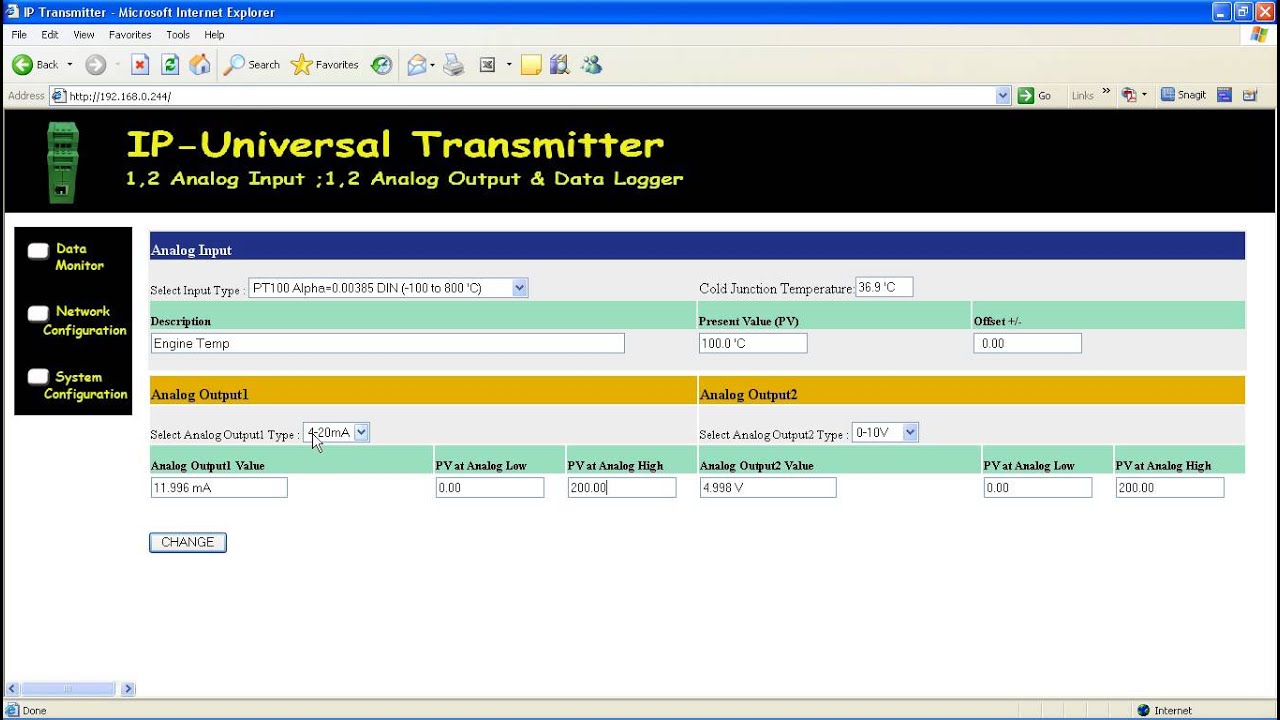This screenshot has width=1280, height=720.
Task: Open Favorites star toolbar button
Action: 324,65
